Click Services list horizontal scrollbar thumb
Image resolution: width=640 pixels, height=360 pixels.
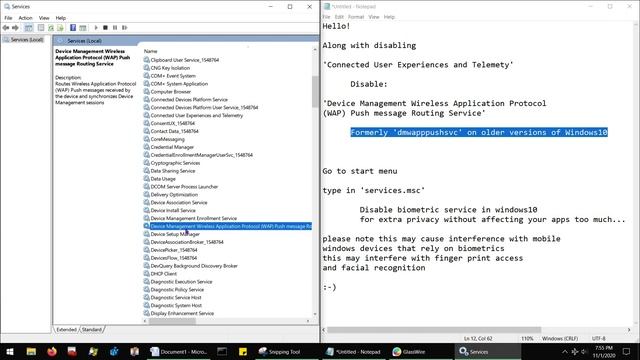[172, 321]
